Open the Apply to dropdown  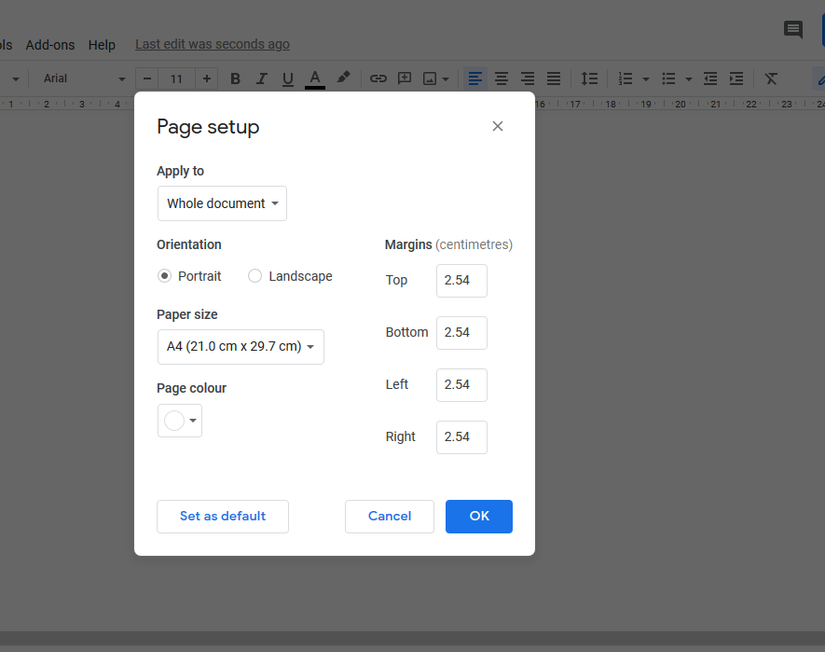(x=221, y=203)
